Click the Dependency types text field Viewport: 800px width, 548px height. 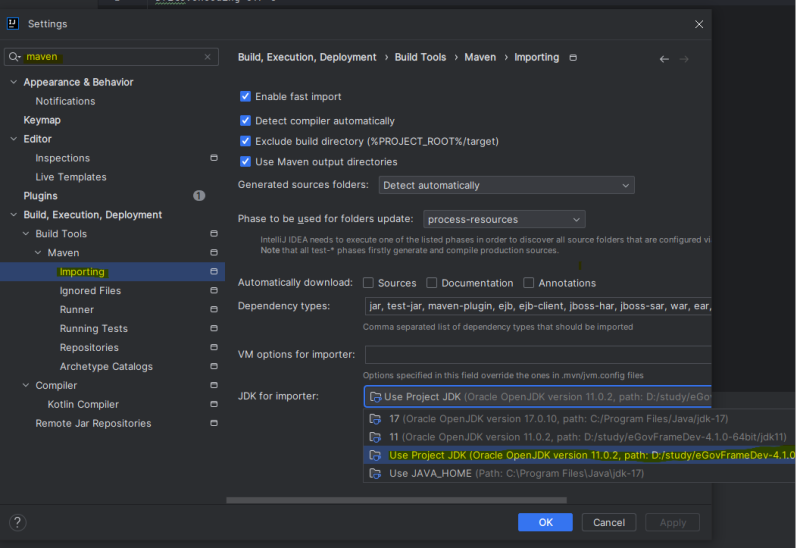538,306
